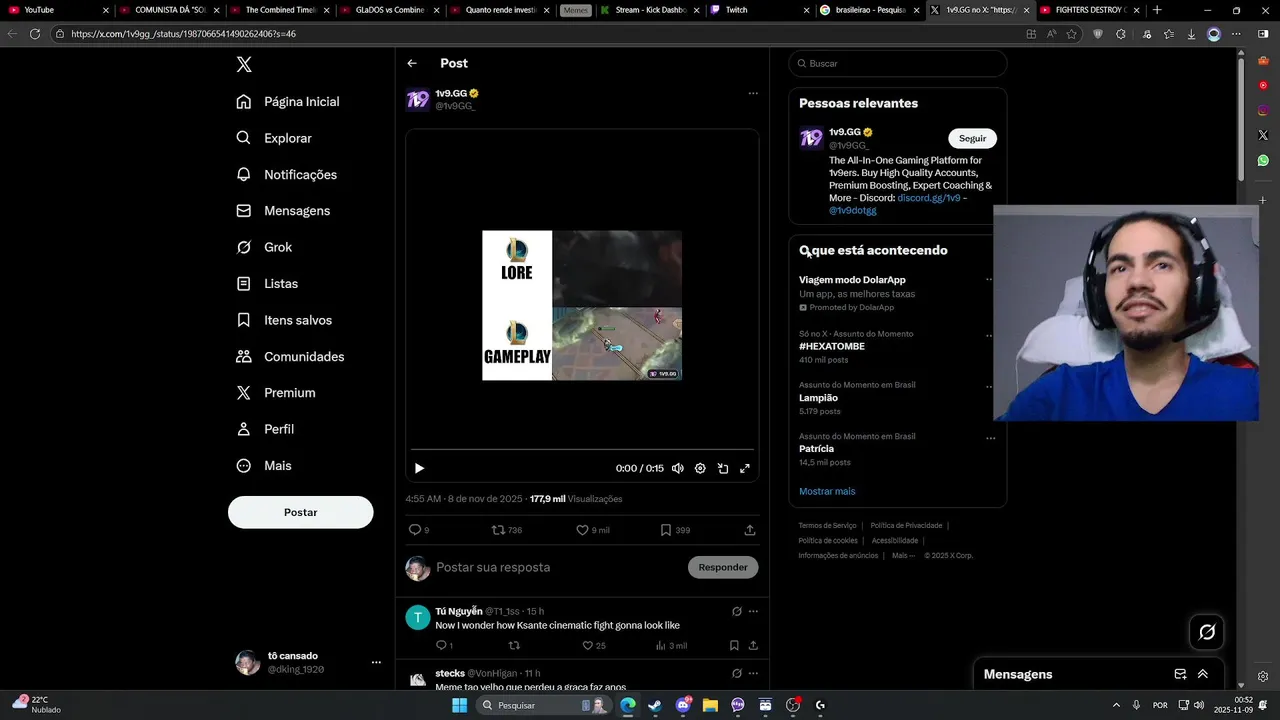The width and height of the screenshot is (1280, 720).
Task: Switch to the YouTube browser tab
Action: [58, 10]
